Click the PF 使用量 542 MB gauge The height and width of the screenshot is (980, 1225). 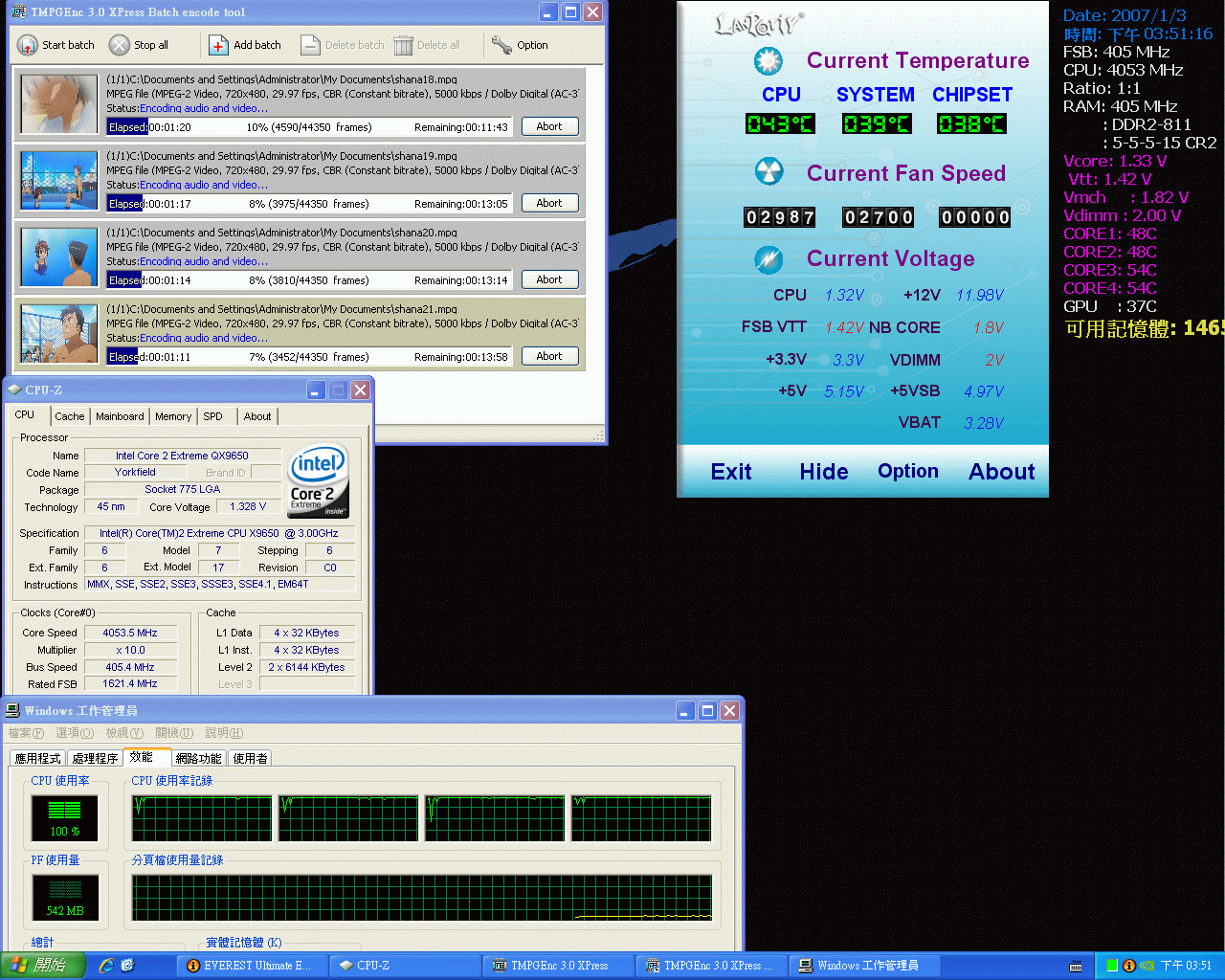(x=65, y=897)
